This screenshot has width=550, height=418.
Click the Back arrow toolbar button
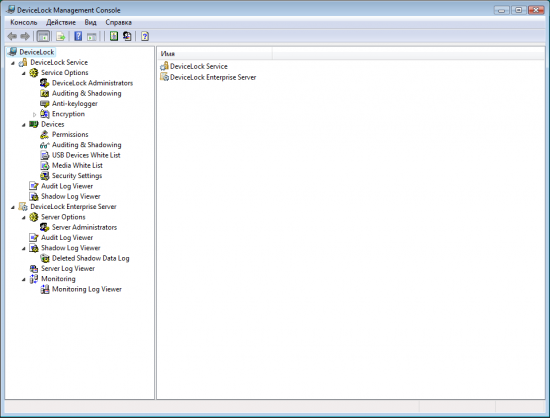[12, 36]
